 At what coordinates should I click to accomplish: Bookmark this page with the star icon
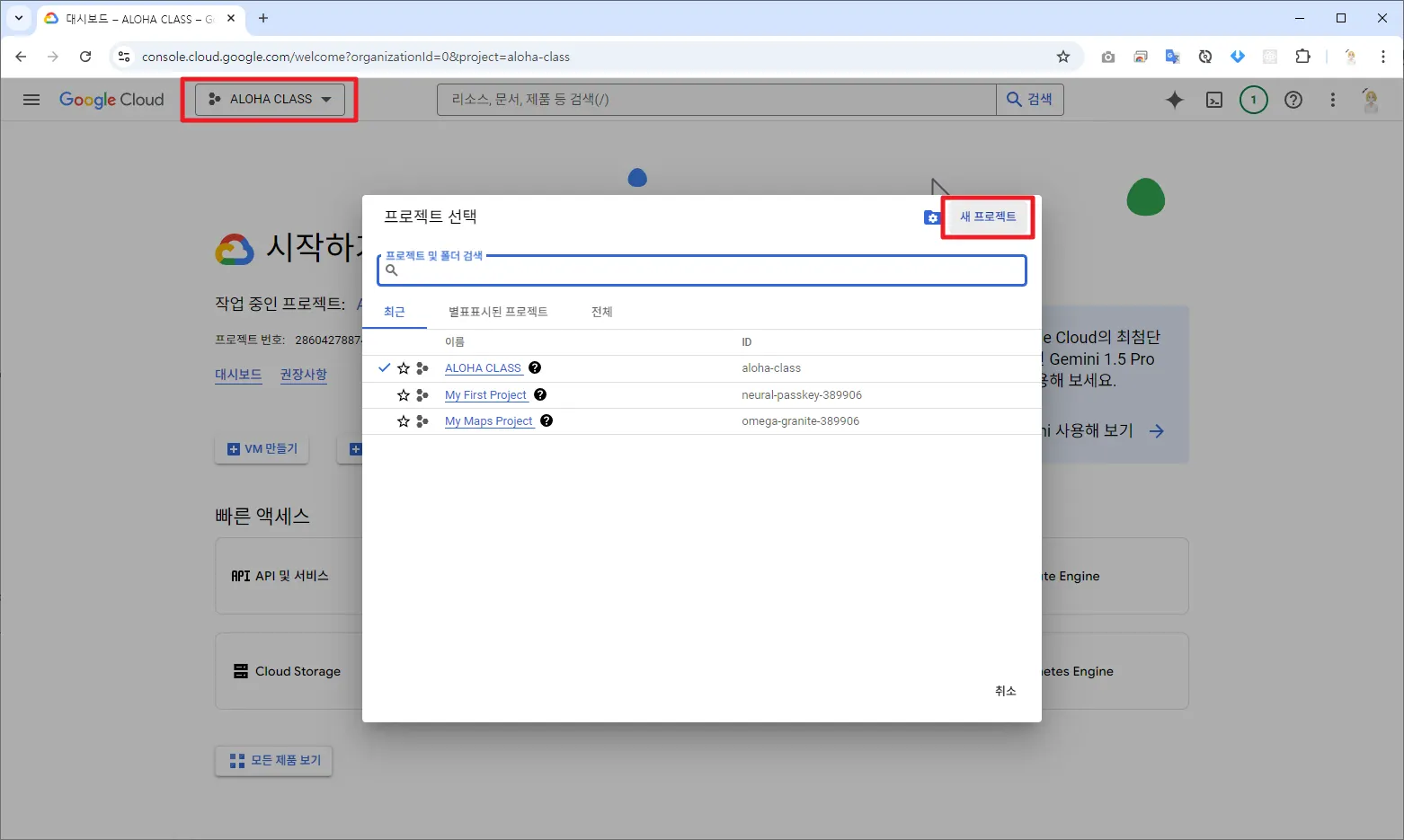tap(1063, 57)
